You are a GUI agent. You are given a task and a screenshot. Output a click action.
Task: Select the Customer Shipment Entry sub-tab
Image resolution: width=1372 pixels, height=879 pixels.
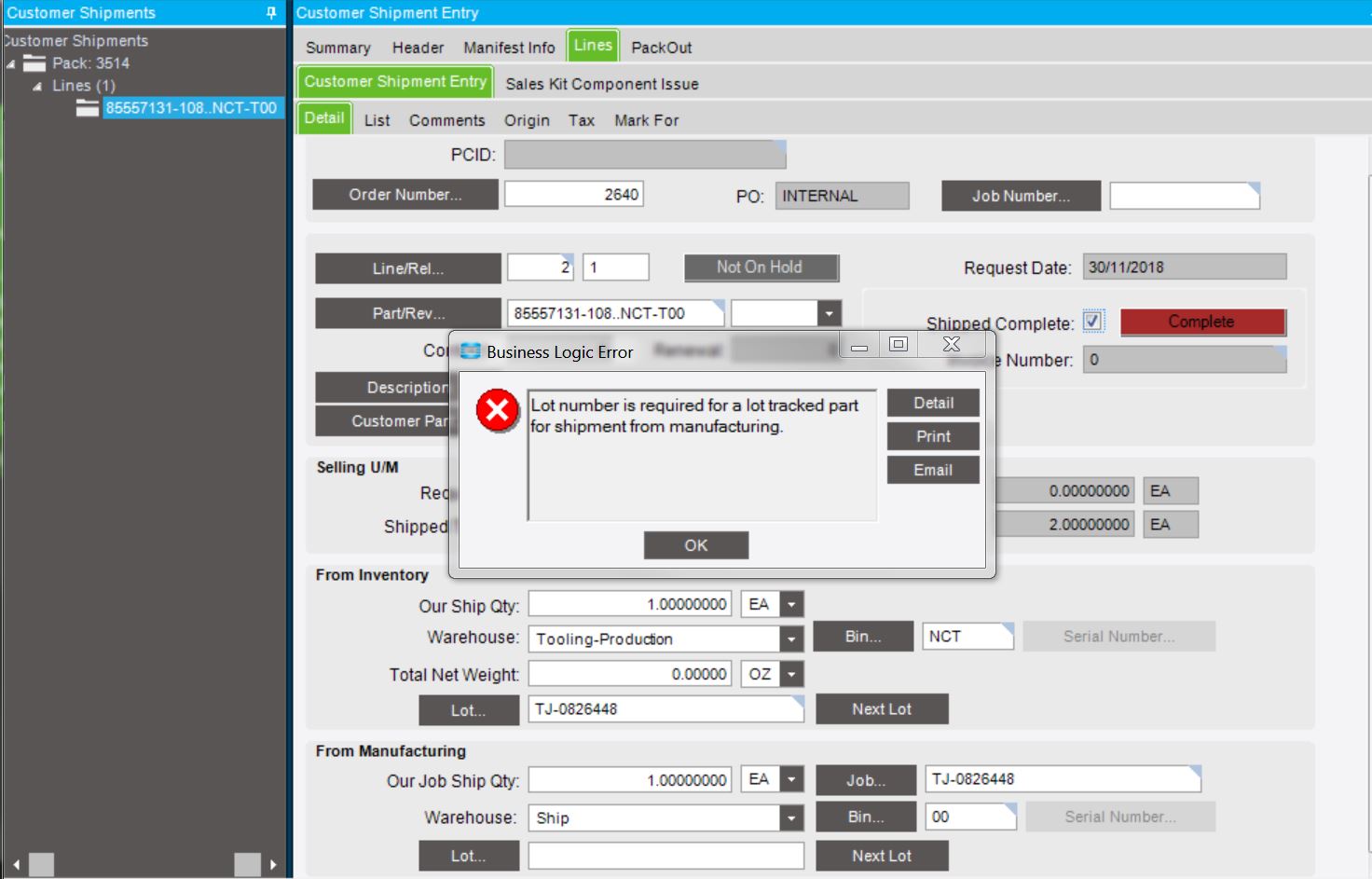[x=395, y=82]
